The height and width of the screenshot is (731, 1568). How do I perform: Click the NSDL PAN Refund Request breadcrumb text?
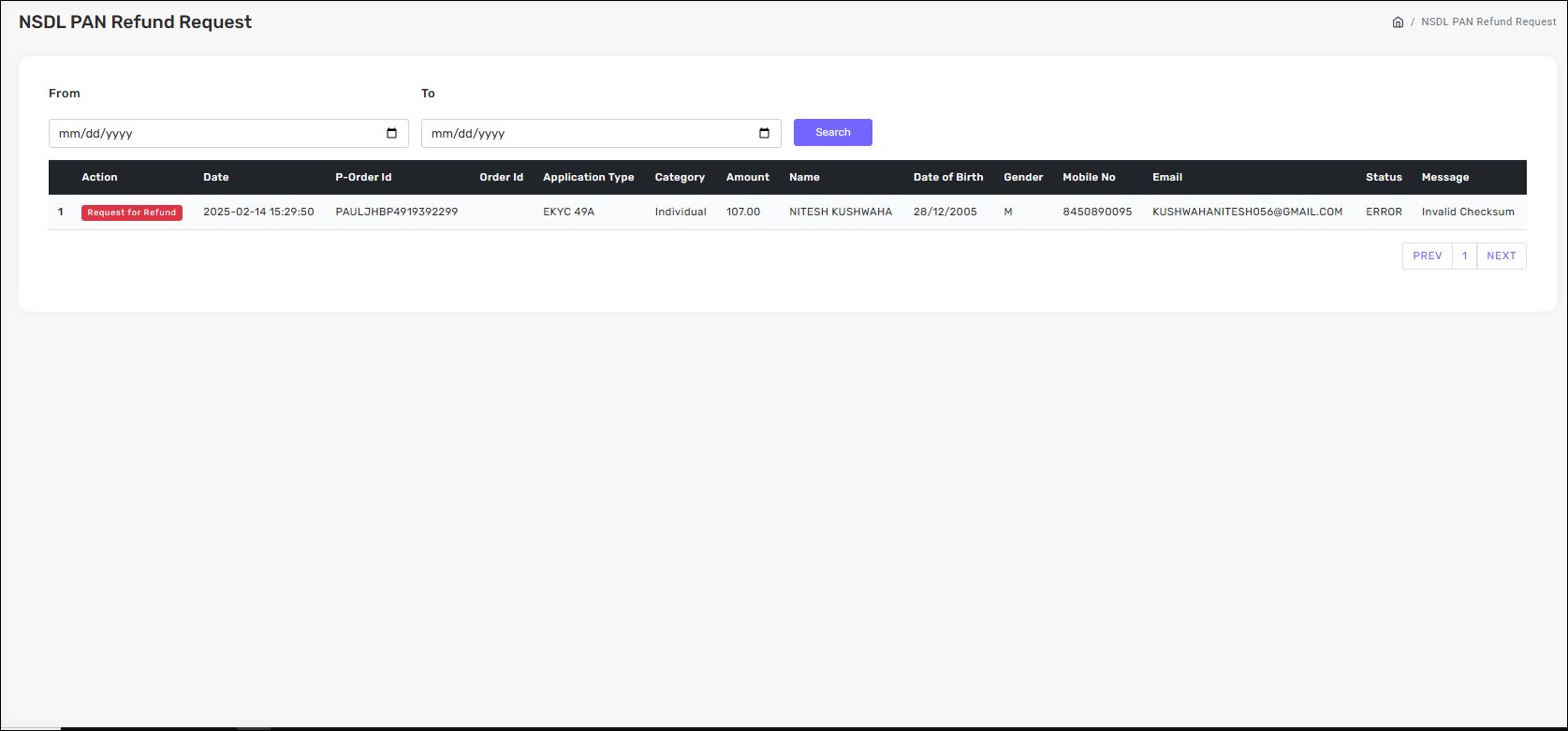[x=1488, y=22]
